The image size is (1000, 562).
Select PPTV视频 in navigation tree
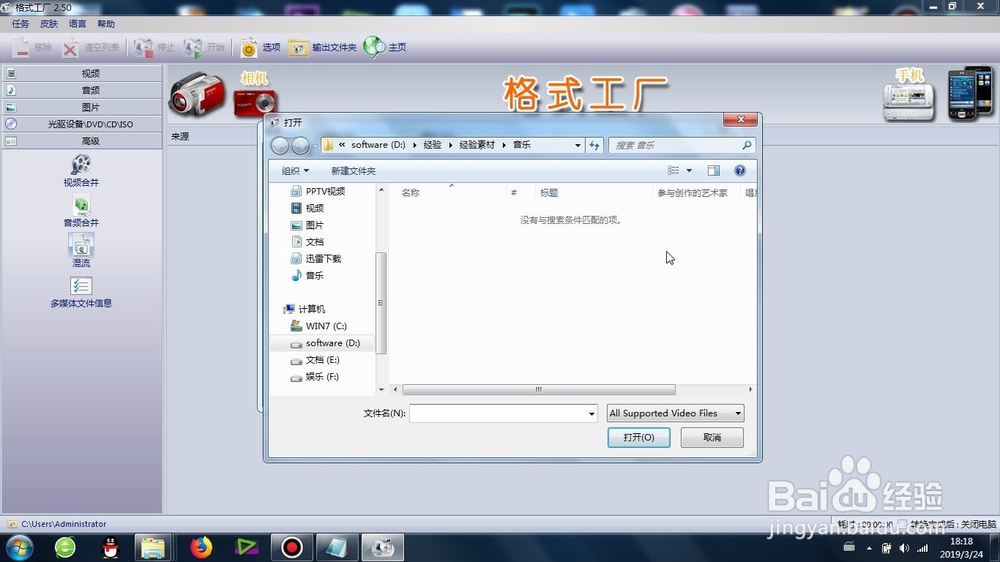click(318, 191)
